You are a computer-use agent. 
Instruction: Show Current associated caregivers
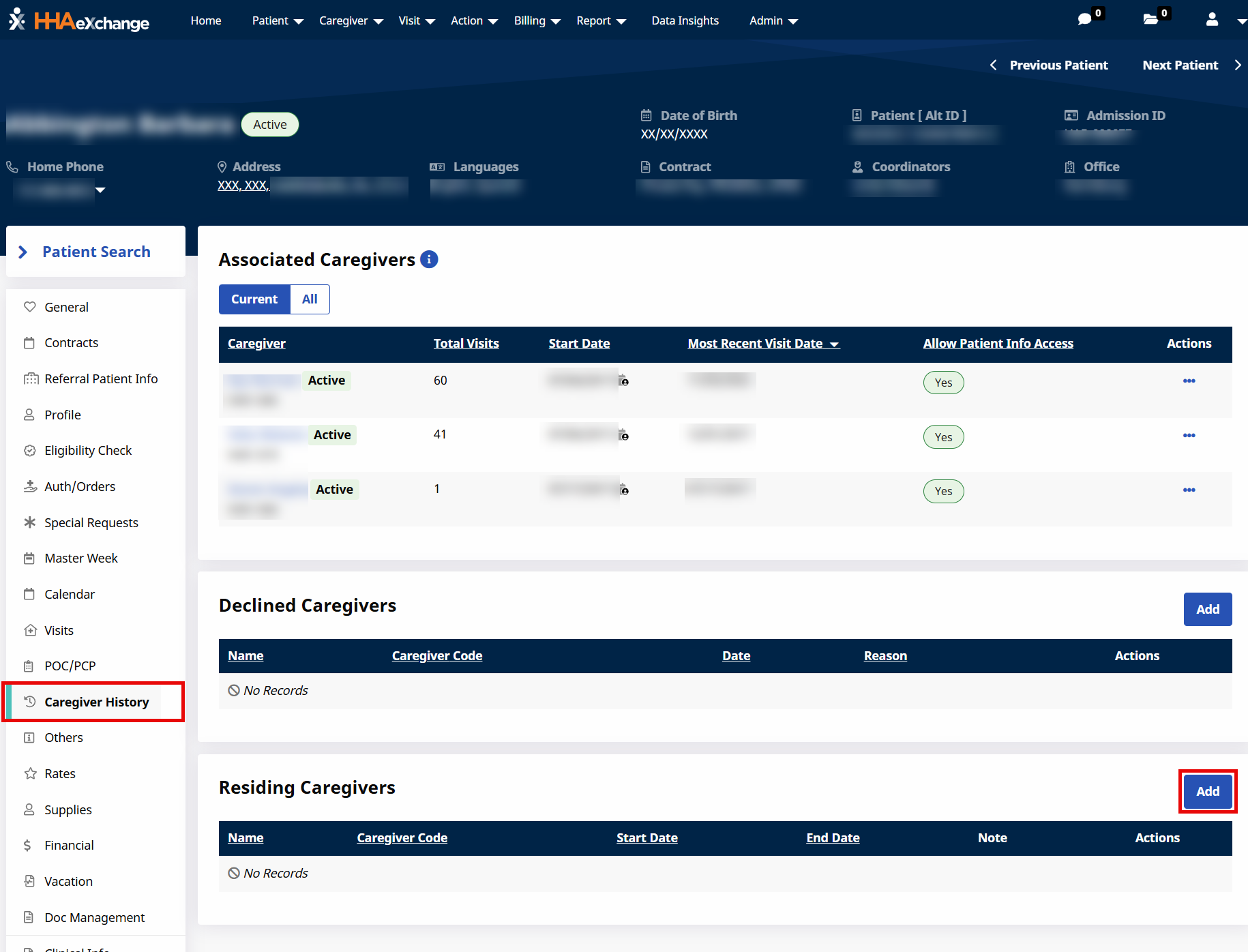(x=254, y=299)
